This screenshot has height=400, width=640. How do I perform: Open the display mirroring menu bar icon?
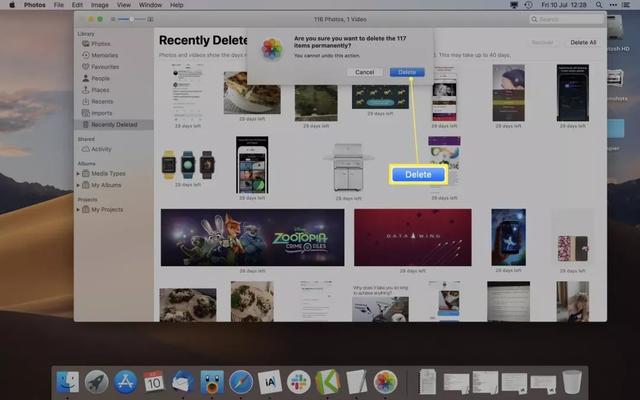[514, 5]
